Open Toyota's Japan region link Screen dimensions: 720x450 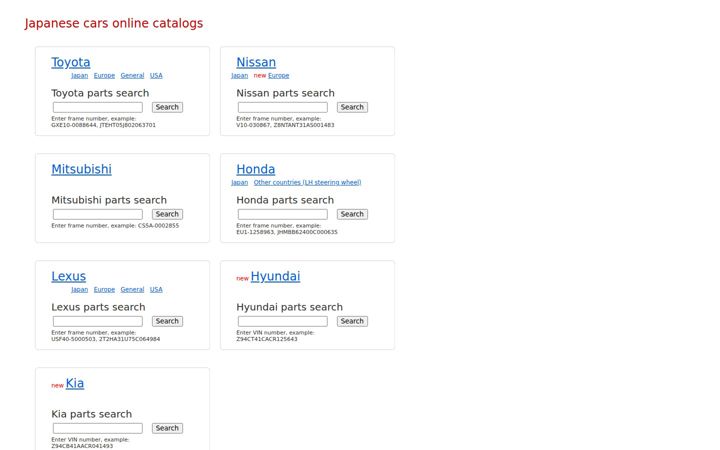(79, 75)
